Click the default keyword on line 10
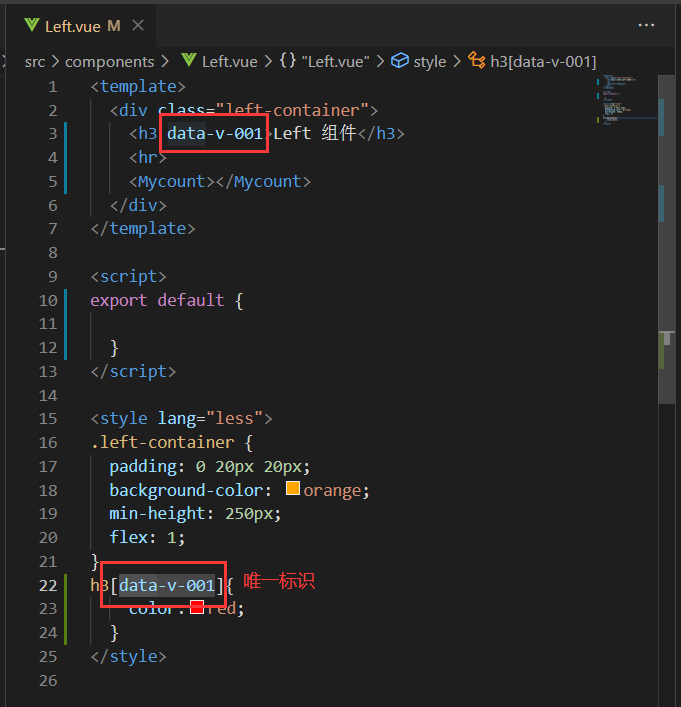This screenshot has height=707, width=681. point(191,300)
